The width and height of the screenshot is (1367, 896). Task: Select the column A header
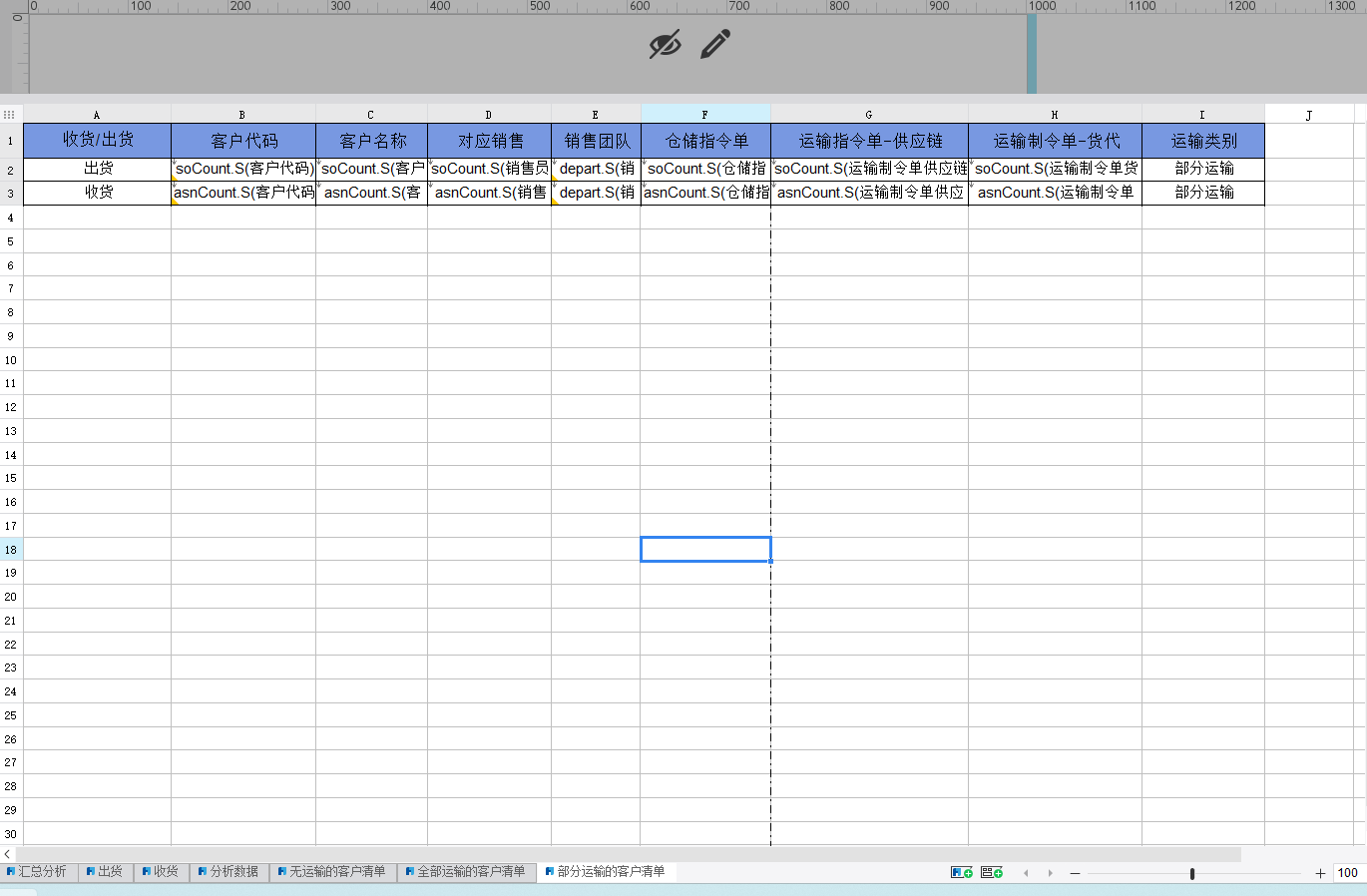97,115
